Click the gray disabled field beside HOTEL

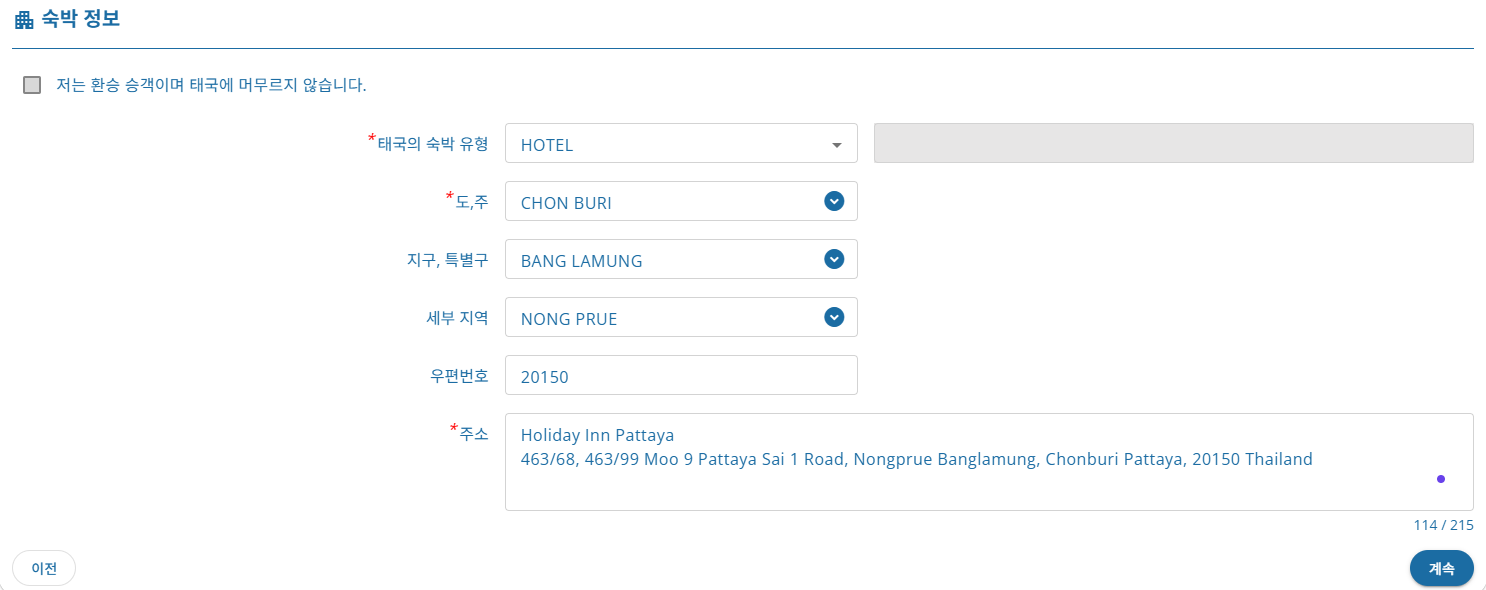[1173, 143]
